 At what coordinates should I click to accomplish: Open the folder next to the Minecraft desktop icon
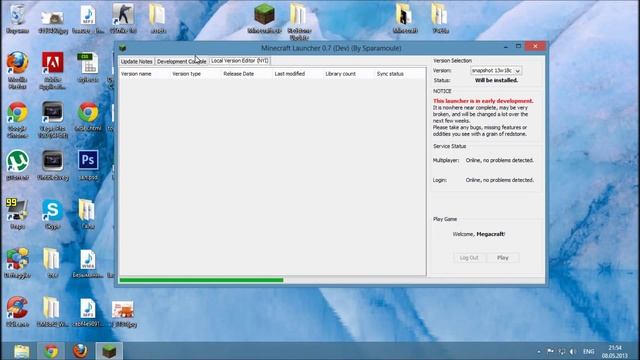click(299, 21)
